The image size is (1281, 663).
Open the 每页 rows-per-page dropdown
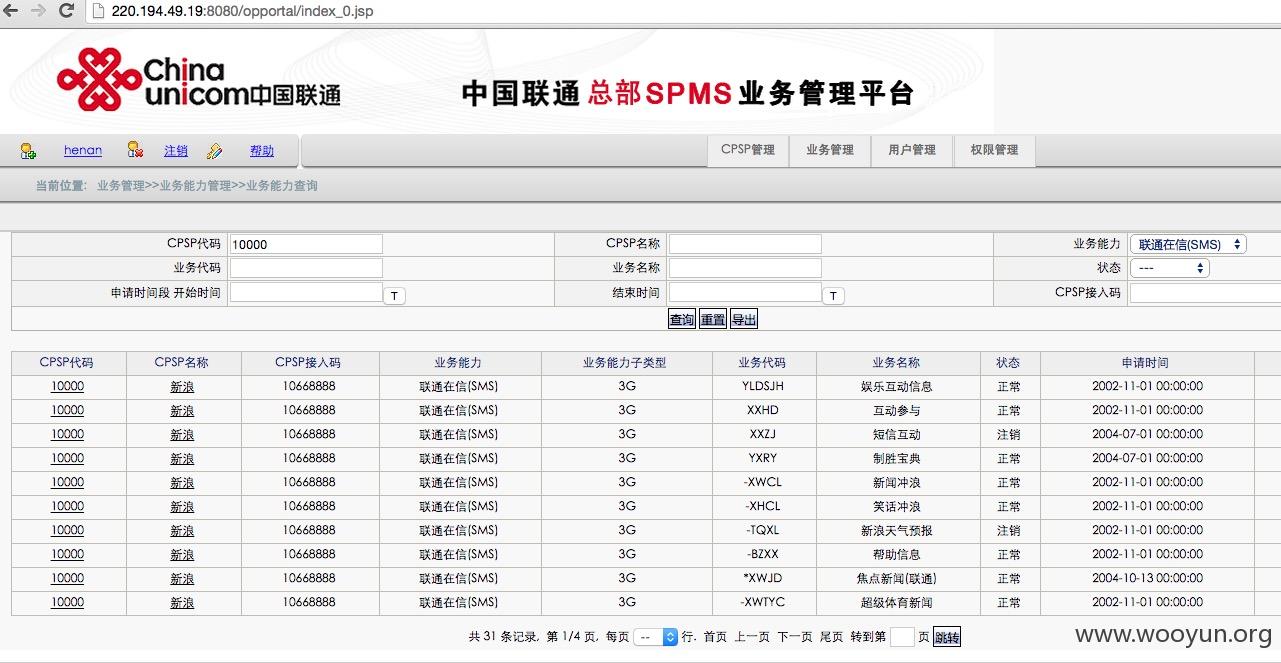click(656, 637)
